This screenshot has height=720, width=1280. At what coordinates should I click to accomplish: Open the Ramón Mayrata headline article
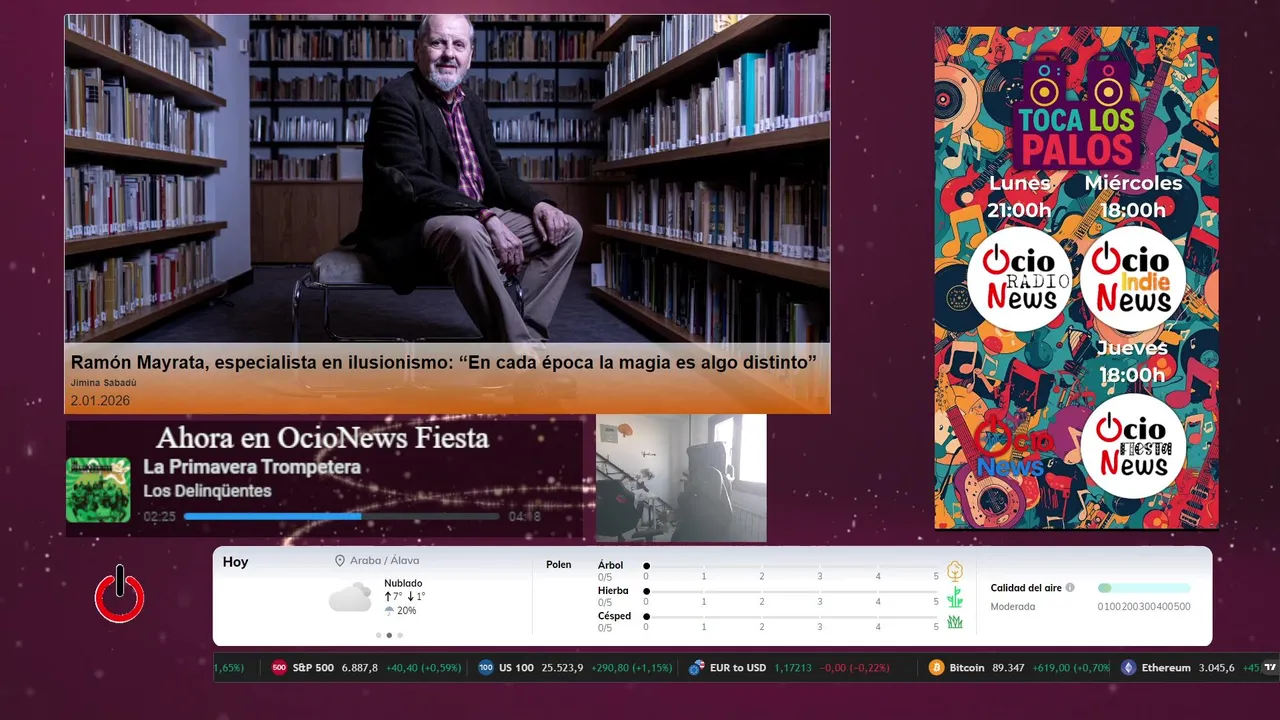point(444,362)
